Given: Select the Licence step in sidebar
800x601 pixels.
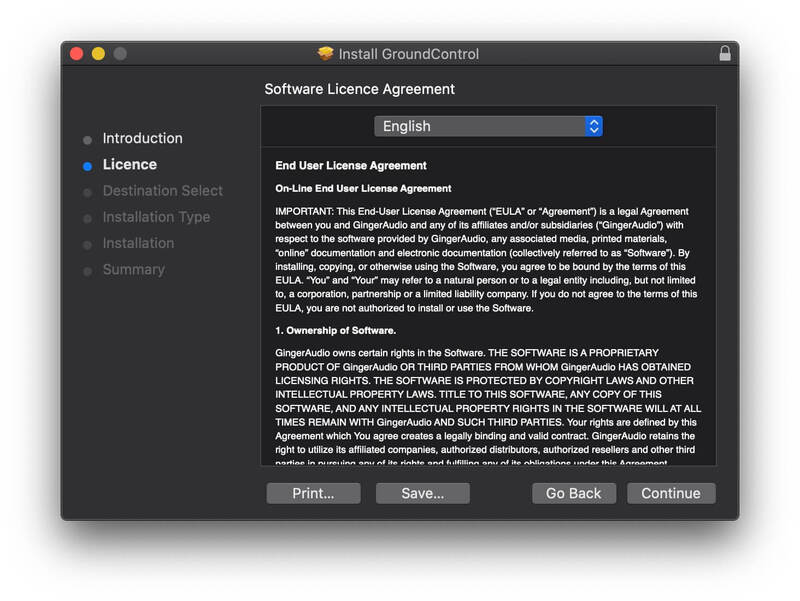Looking at the screenshot, I should pyautogui.click(x=130, y=164).
